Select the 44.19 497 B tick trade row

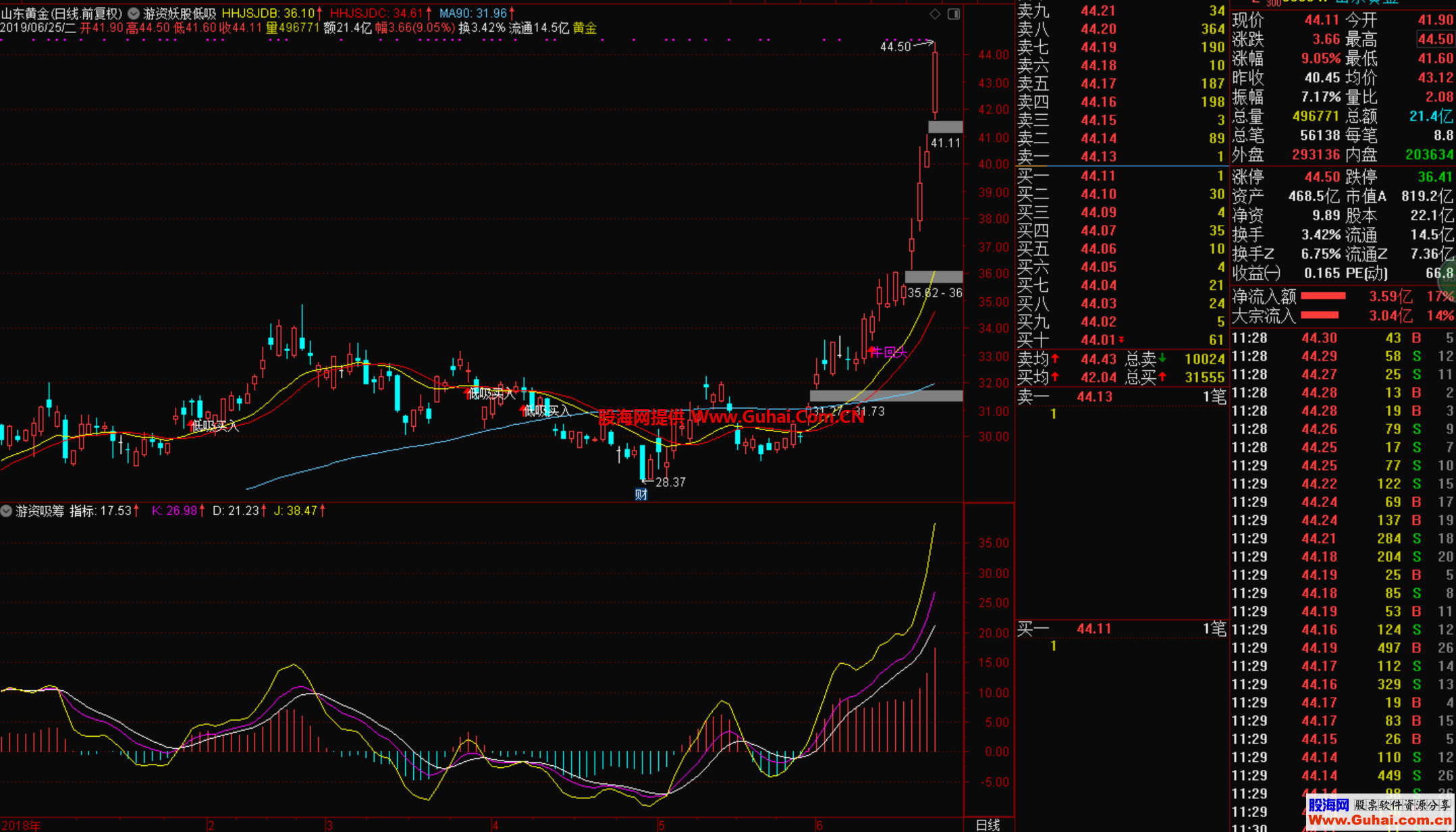pyautogui.click(x=1342, y=648)
